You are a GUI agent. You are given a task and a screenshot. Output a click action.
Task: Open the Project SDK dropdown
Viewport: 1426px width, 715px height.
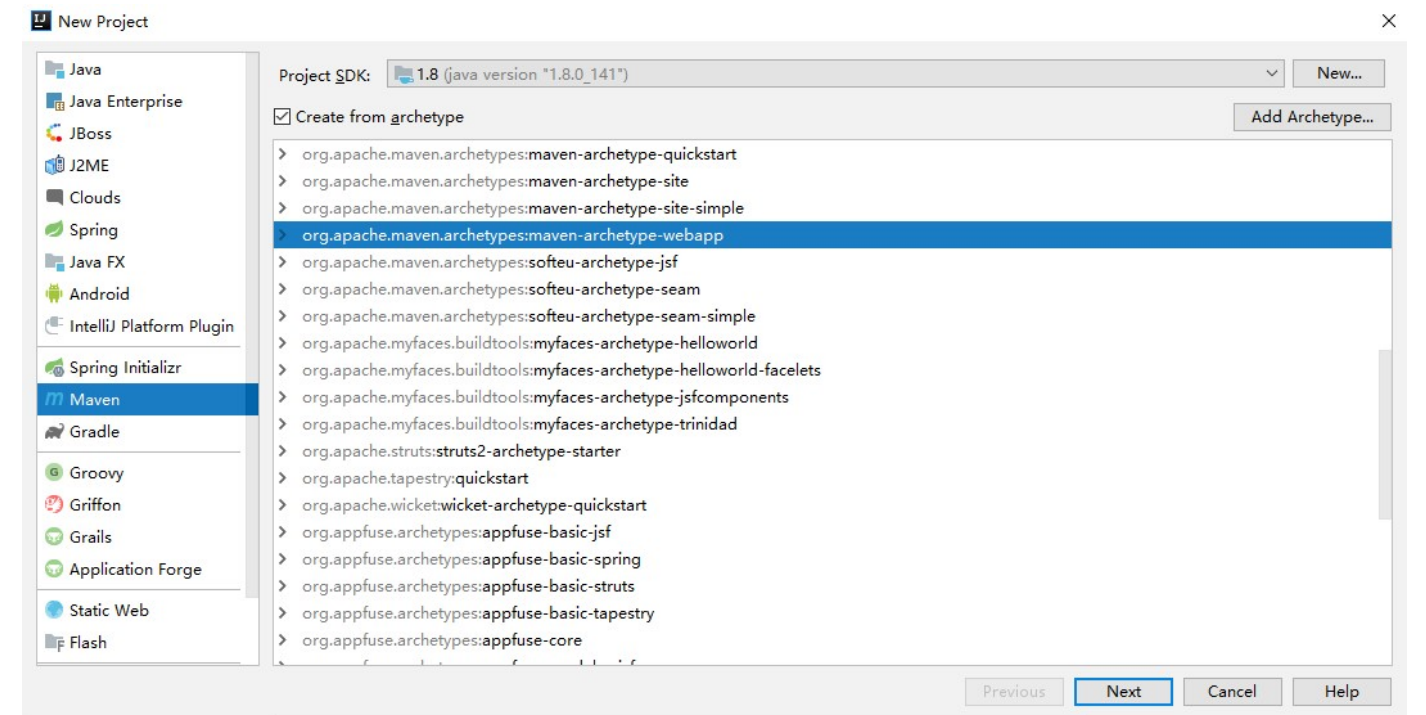coord(835,74)
